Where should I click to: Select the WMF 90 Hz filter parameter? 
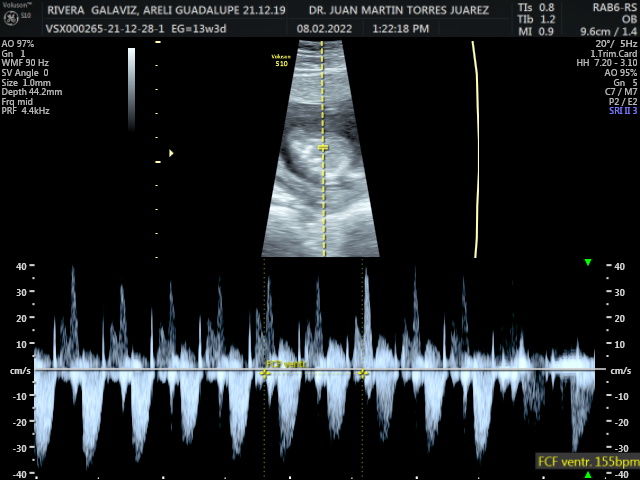(x=26, y=64)
